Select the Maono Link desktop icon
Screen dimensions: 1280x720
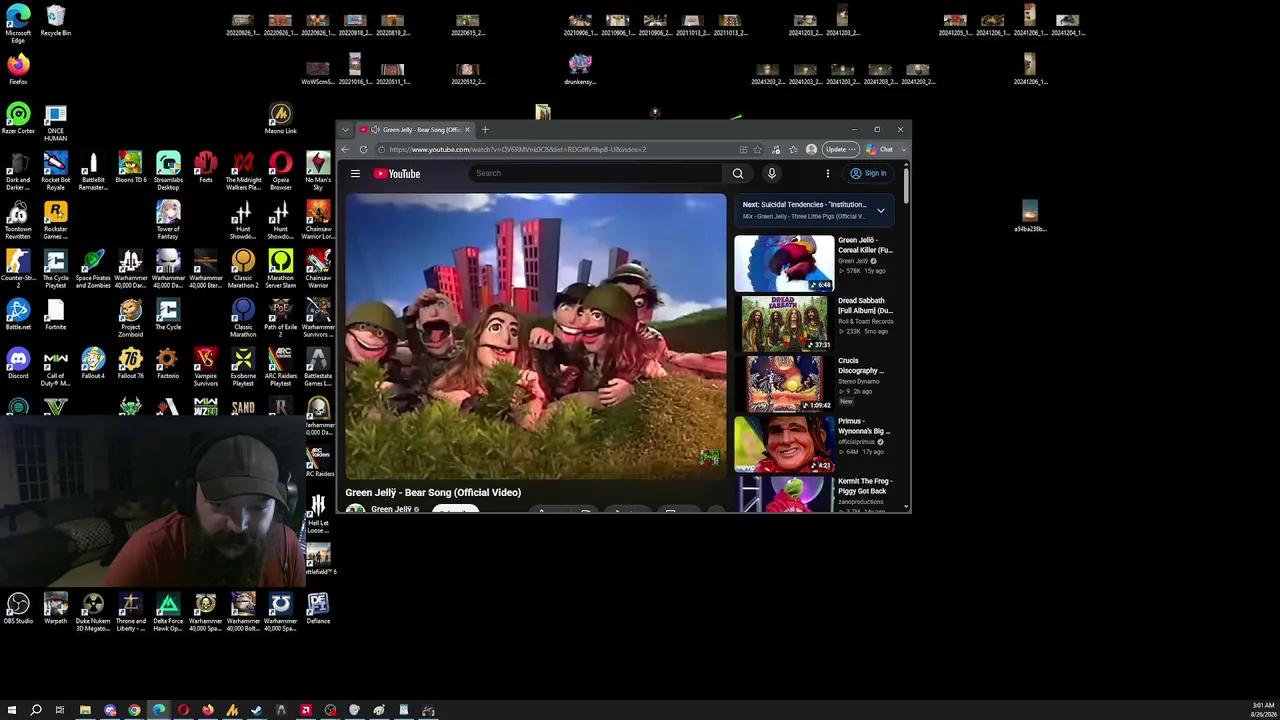(x=280, y=119)
